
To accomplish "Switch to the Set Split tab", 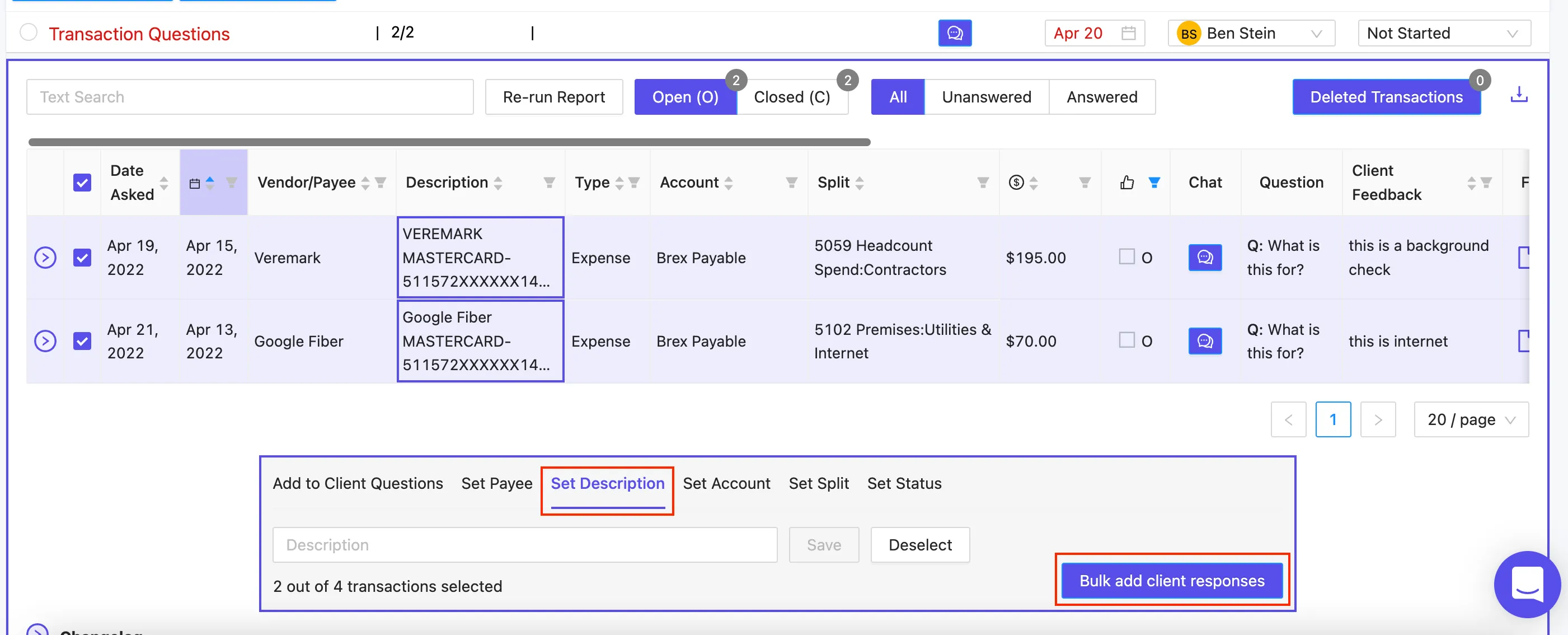I will click(818, 483).
